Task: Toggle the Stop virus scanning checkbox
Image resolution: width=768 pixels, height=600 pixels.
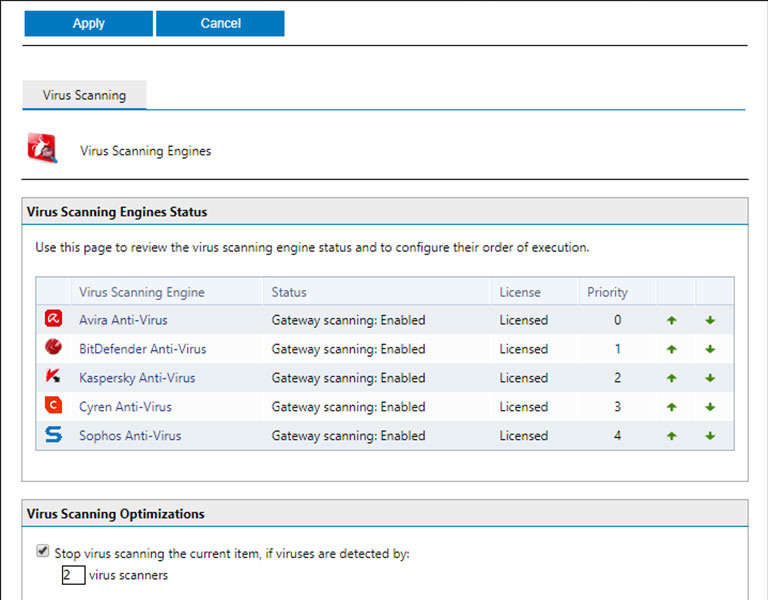Action: point(43,551)
